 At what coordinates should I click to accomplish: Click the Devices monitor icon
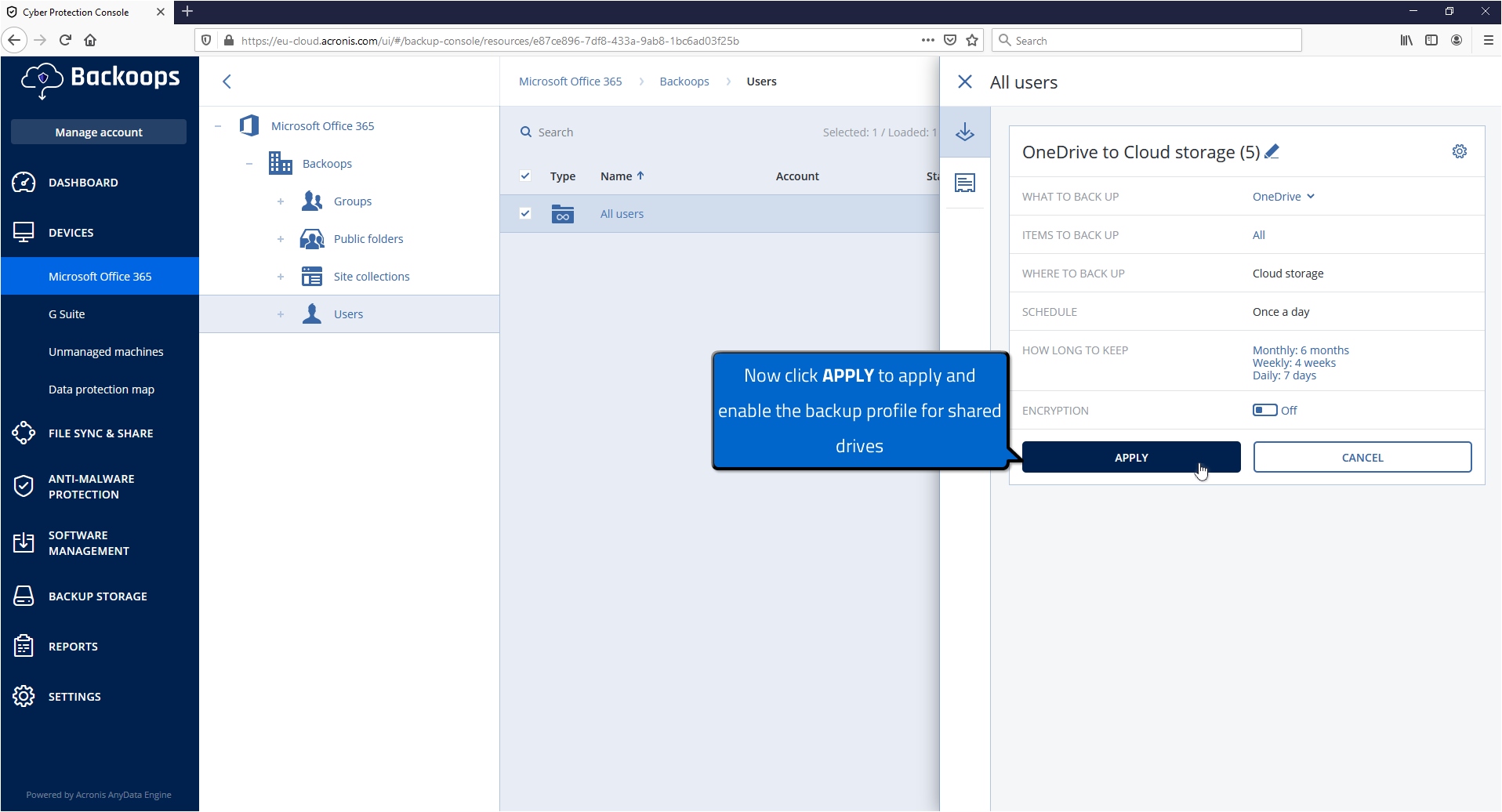[24, 233]
